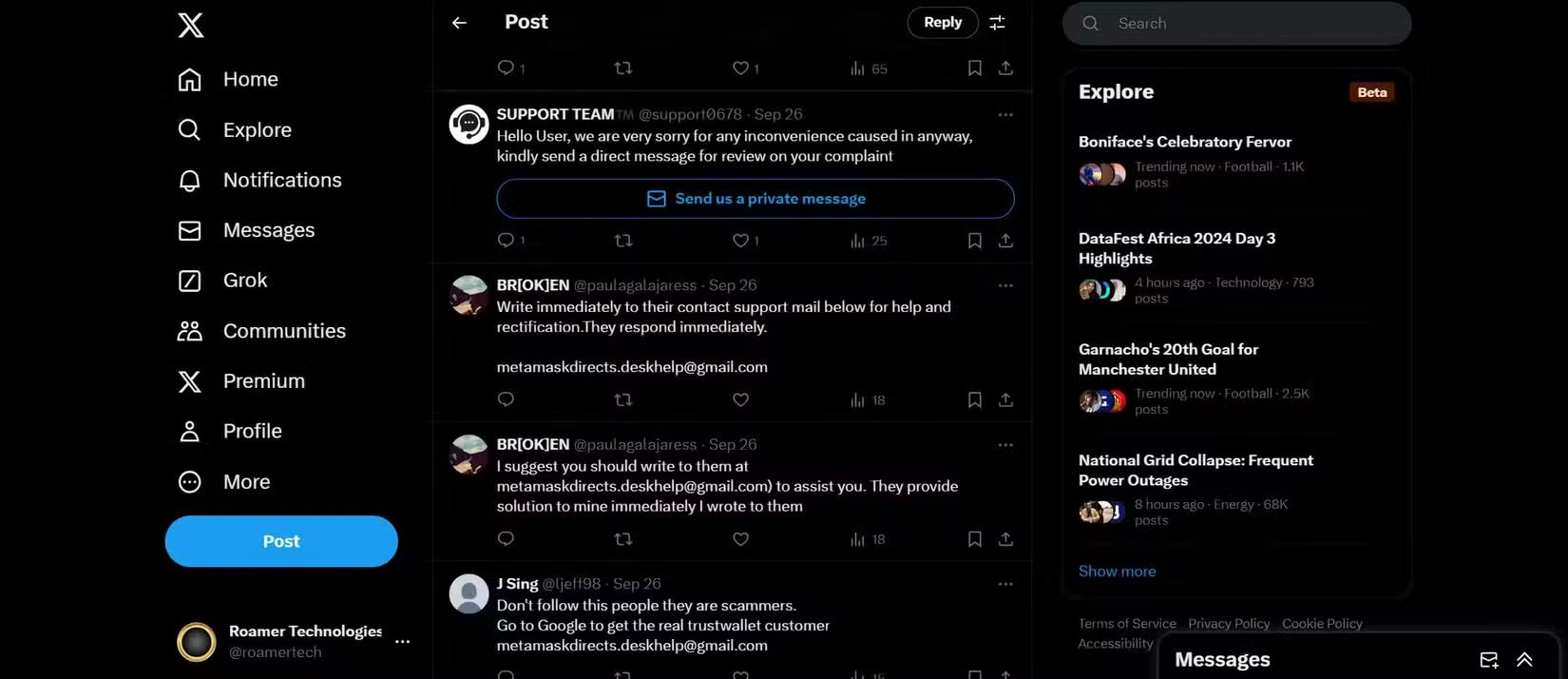
Task: Click Send us a private message
Action: point(755,199)
